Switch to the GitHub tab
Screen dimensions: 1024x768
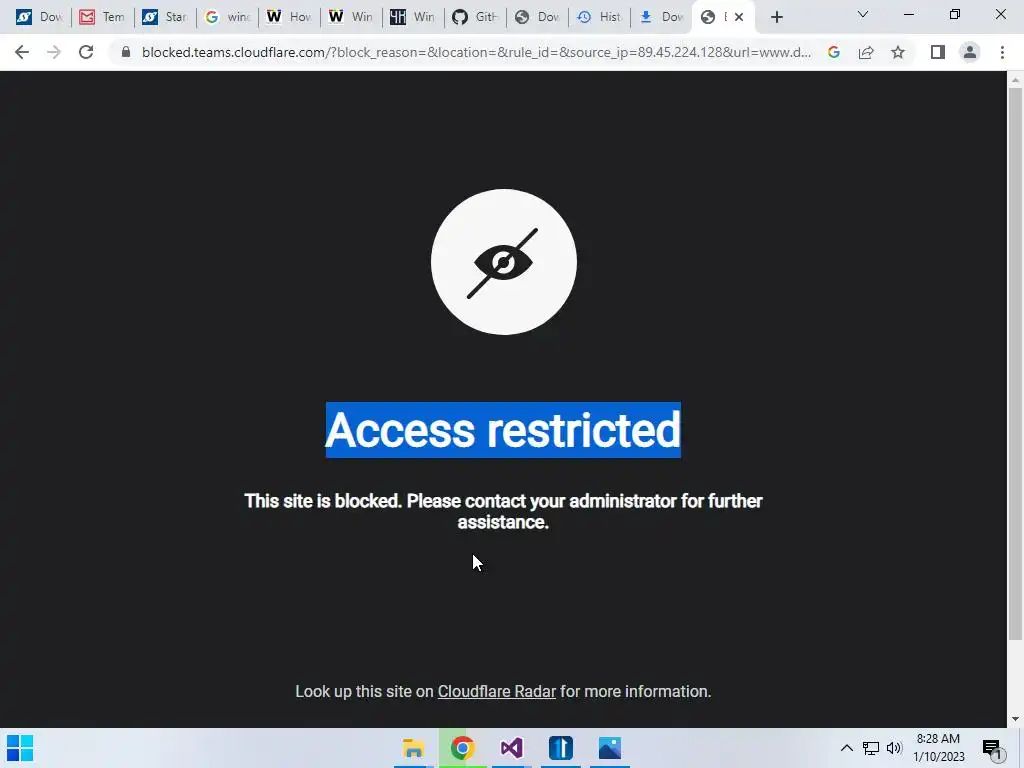(475, 17)
